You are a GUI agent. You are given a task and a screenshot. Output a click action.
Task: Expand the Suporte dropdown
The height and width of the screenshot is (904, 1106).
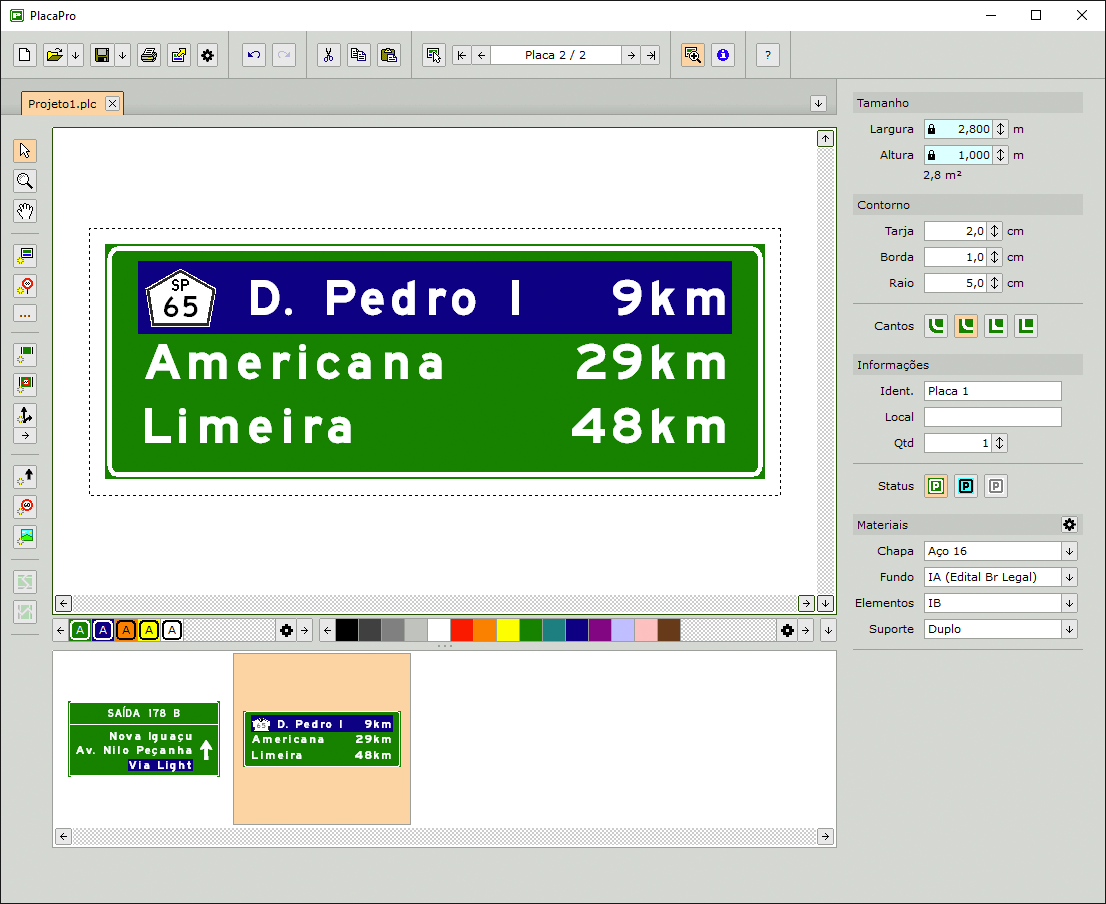pyautogui.click(x=1069, y=629)
